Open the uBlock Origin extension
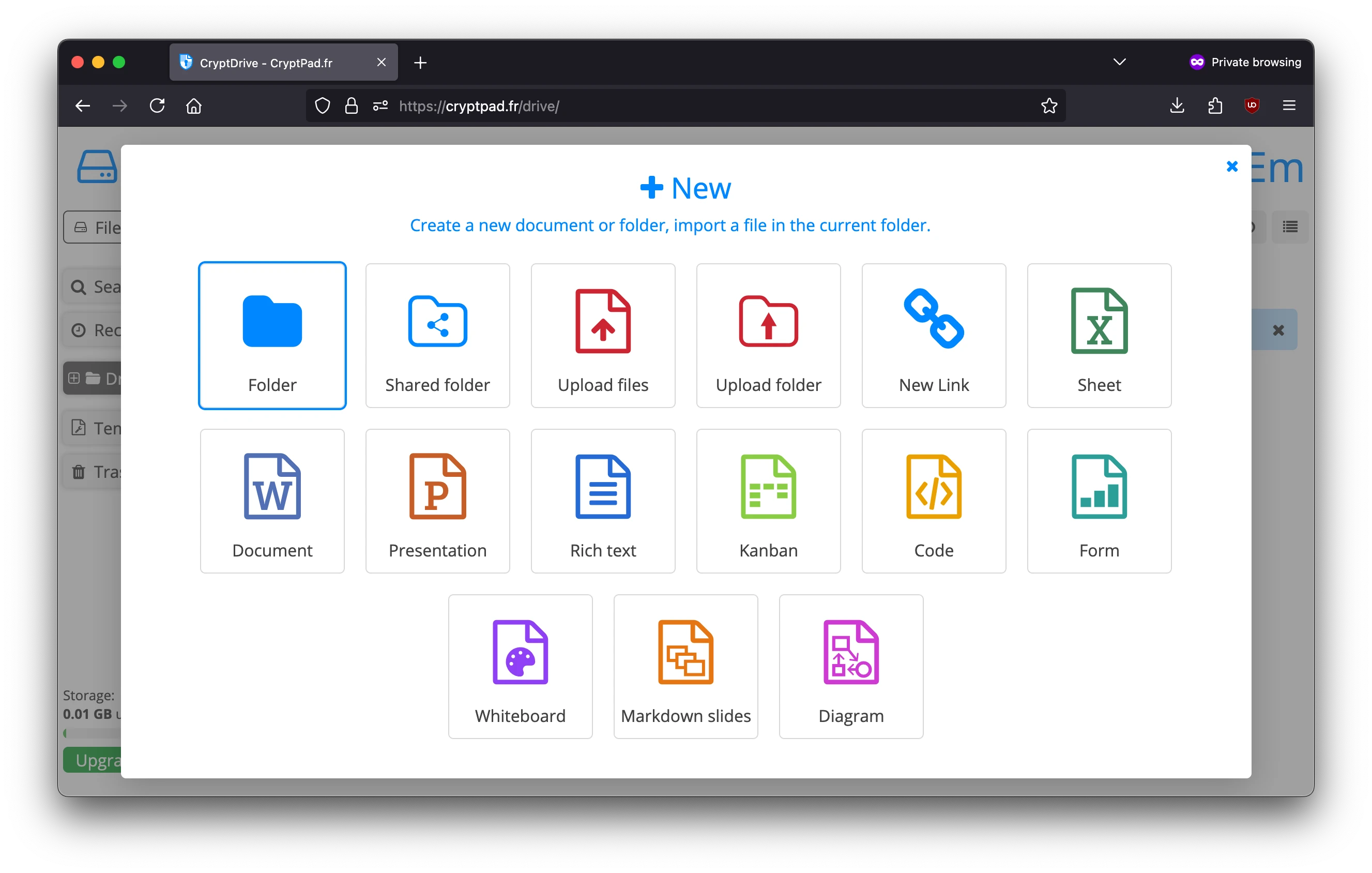The width and height of the screenshot is (1372, 873). [x=1252, y=106]
